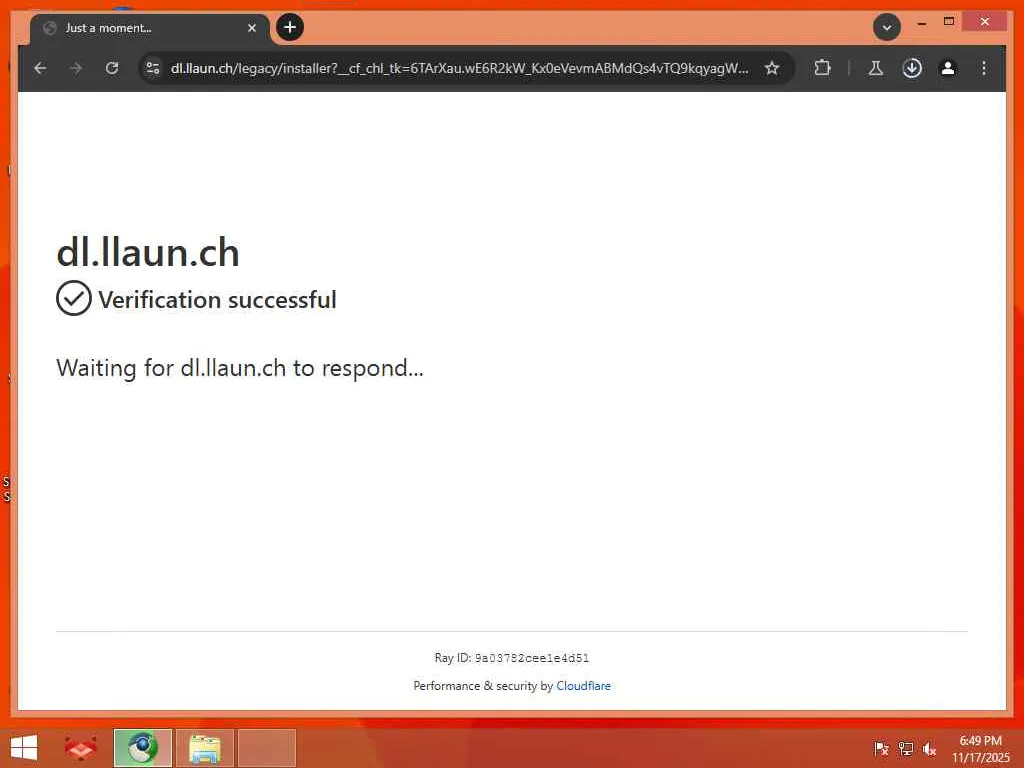This screenshot has width=1024, height=768.
Task: Click the Ray ID value text
Action: 532,658
